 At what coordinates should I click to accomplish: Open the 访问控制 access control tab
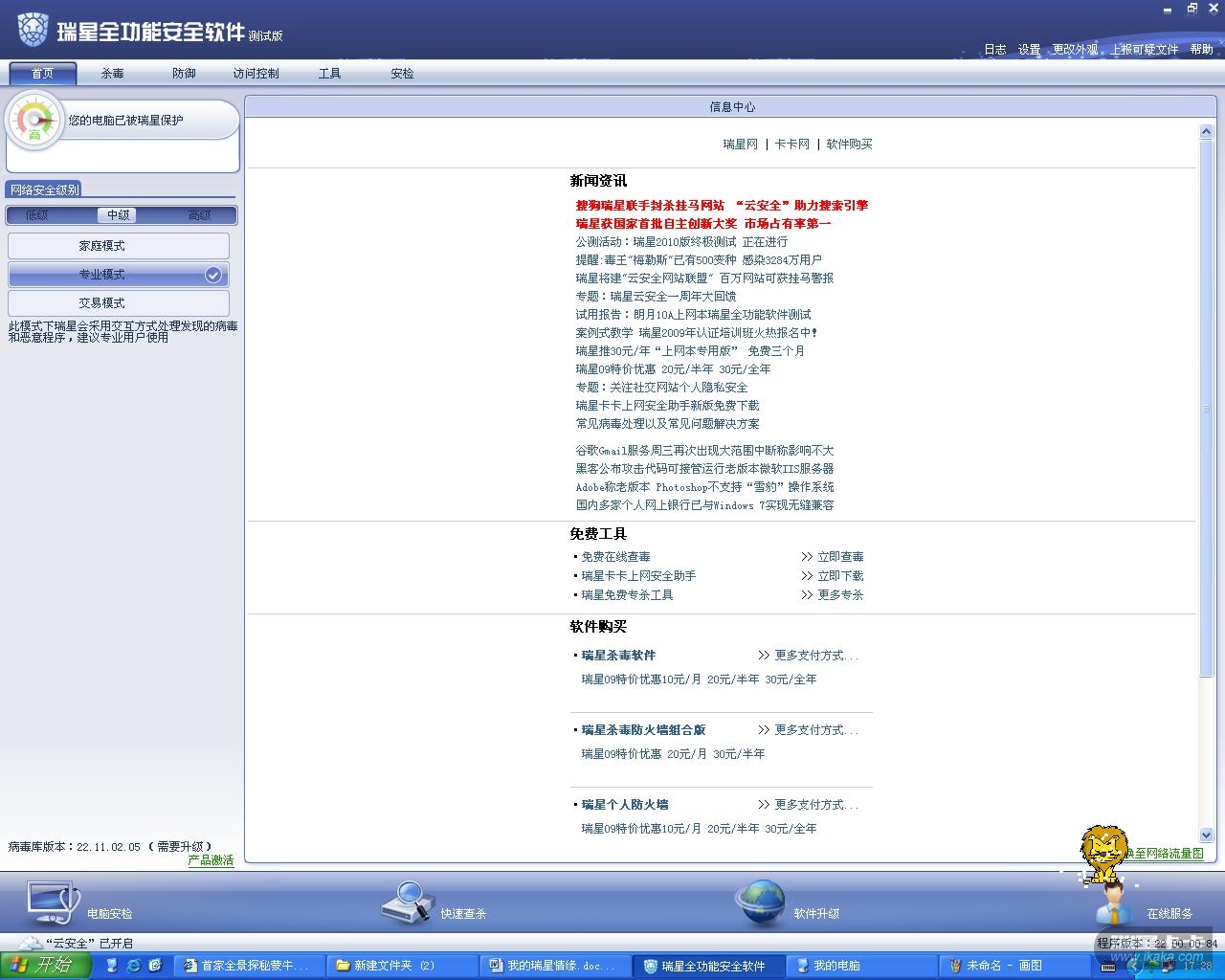click(x=256, y=74)
